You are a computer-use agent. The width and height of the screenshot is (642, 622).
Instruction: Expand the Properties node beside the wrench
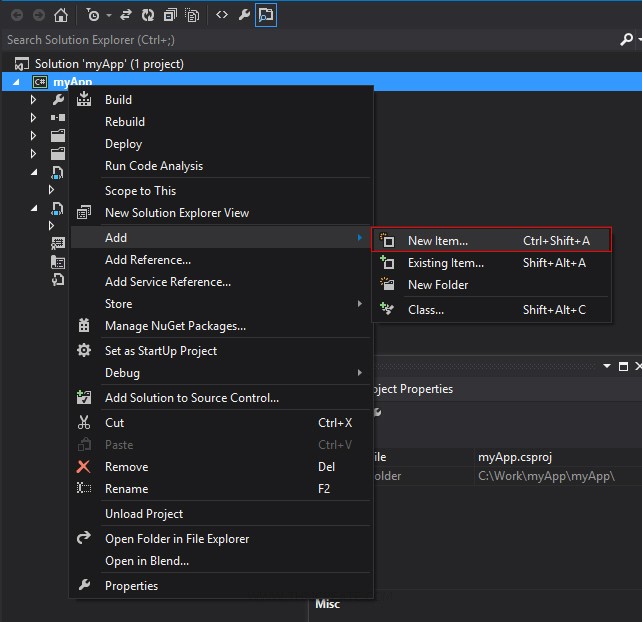33,100
